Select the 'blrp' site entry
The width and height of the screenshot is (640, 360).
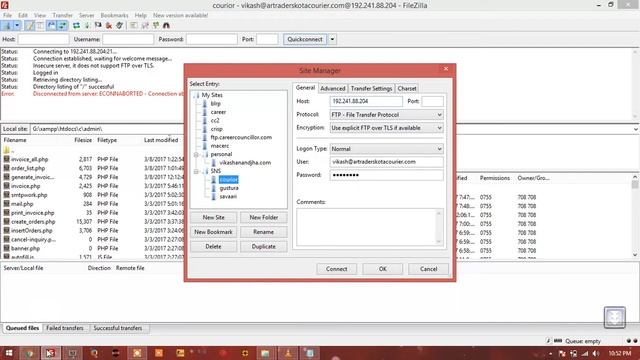[216, 104]
